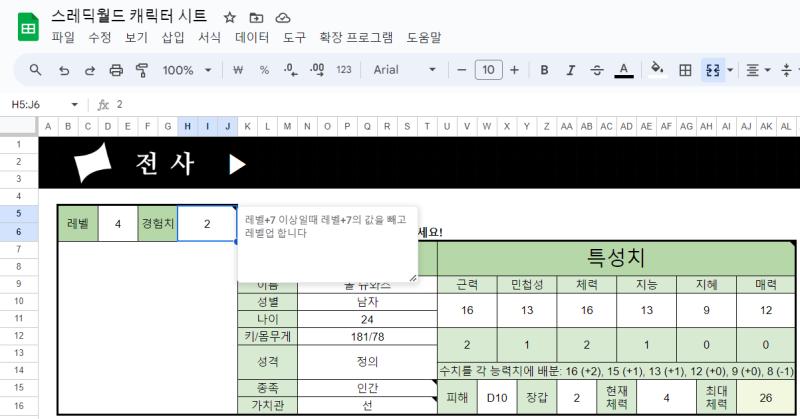Screen dimensions: 800x419
Task: Select the max HP cell showing 26
Action: point(766,398)
